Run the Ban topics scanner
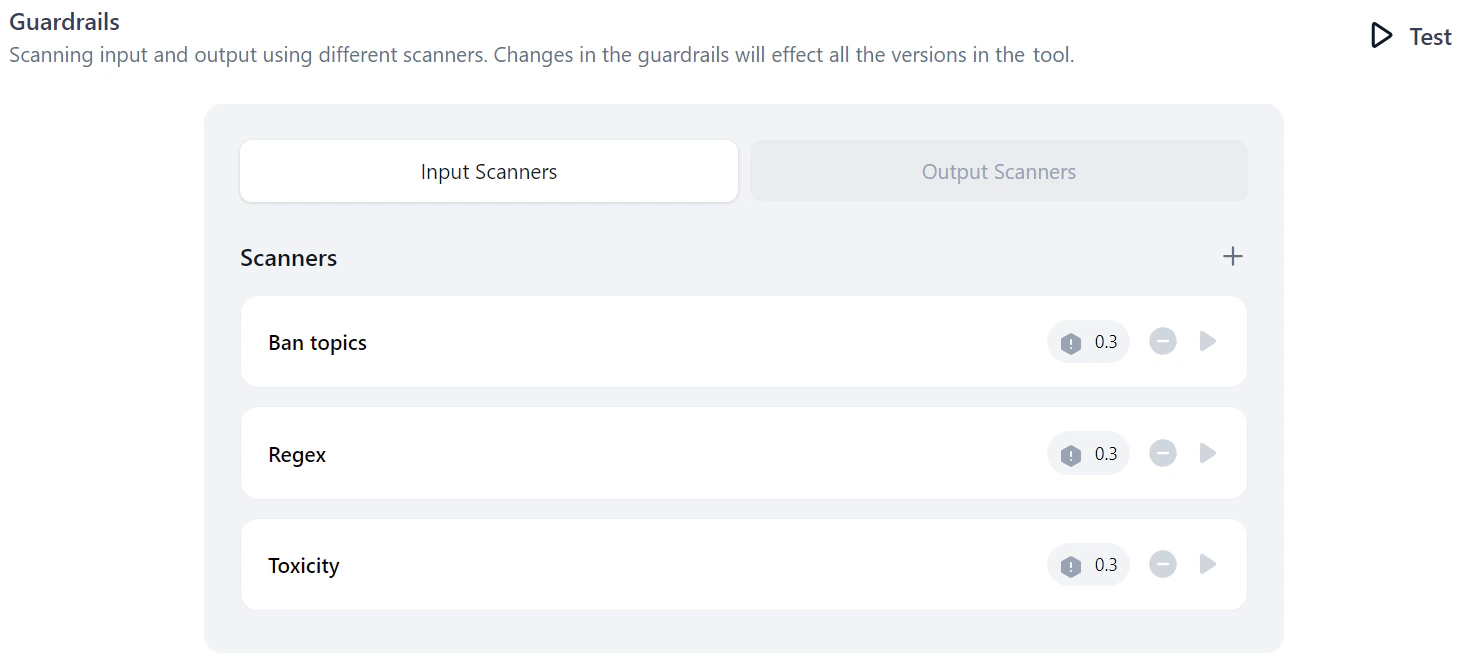The width and height of the screenshot is (1467, 661). 1207,341
